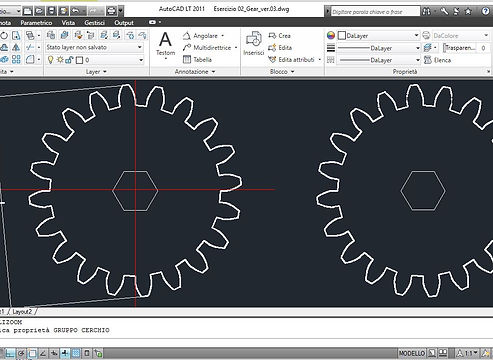Click the search keyword input field

pos(375,12)
